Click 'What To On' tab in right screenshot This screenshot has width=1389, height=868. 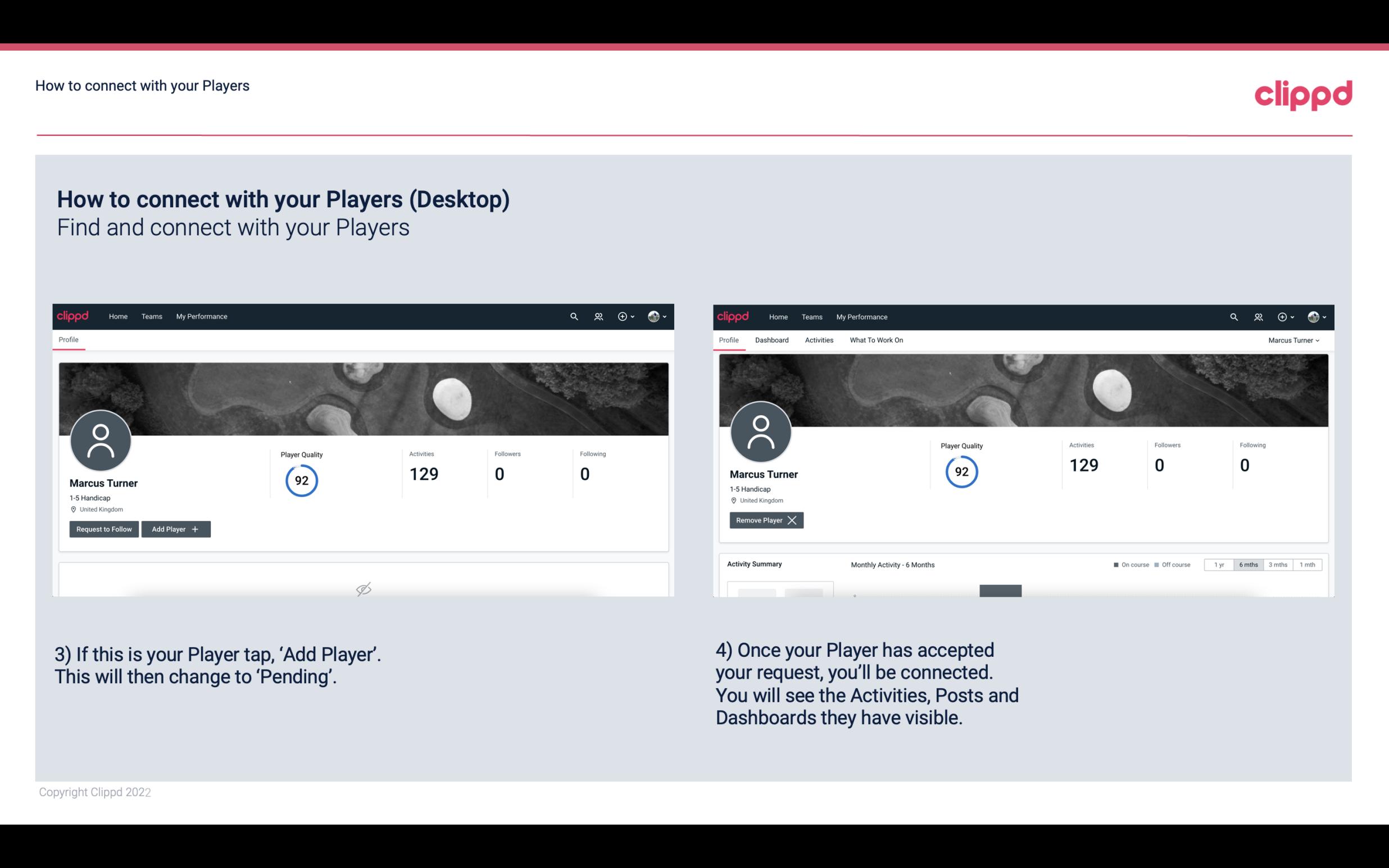[x=876, y=340]
